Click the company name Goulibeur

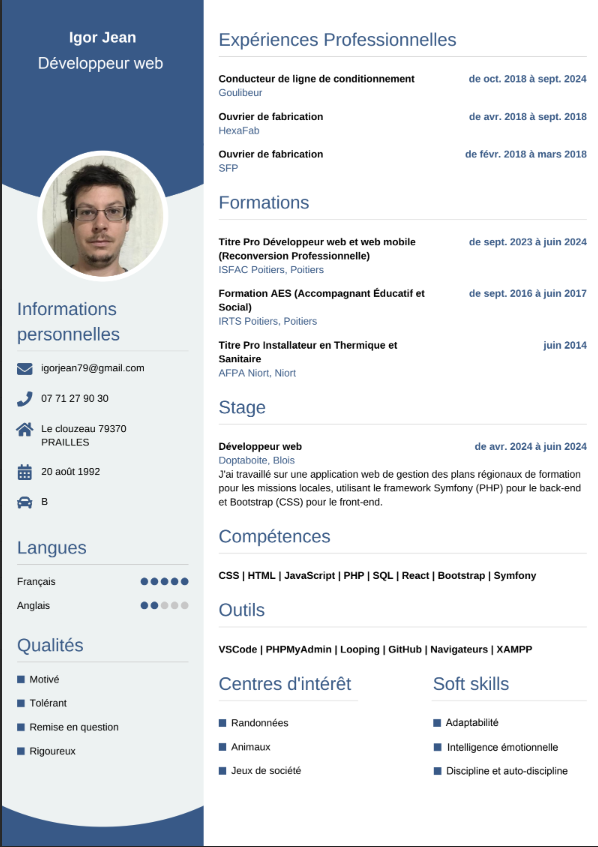pos(240,92)
